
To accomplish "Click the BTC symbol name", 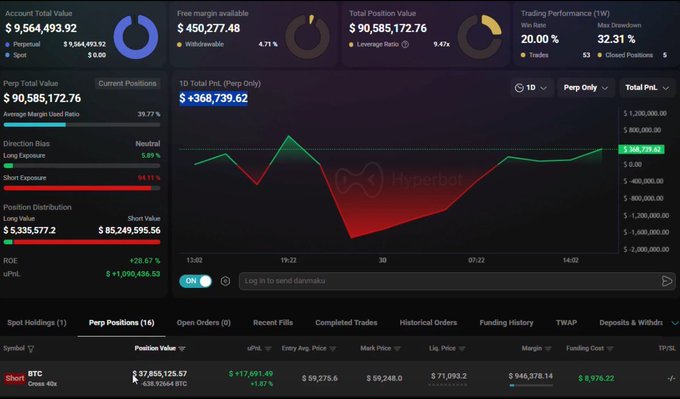I will coord(35,374).
